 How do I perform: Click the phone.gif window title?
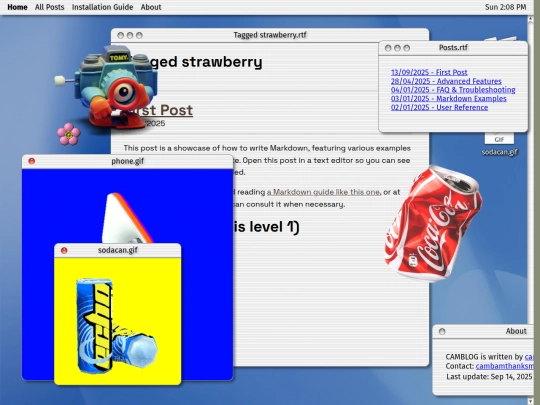[x=127, y=161]
